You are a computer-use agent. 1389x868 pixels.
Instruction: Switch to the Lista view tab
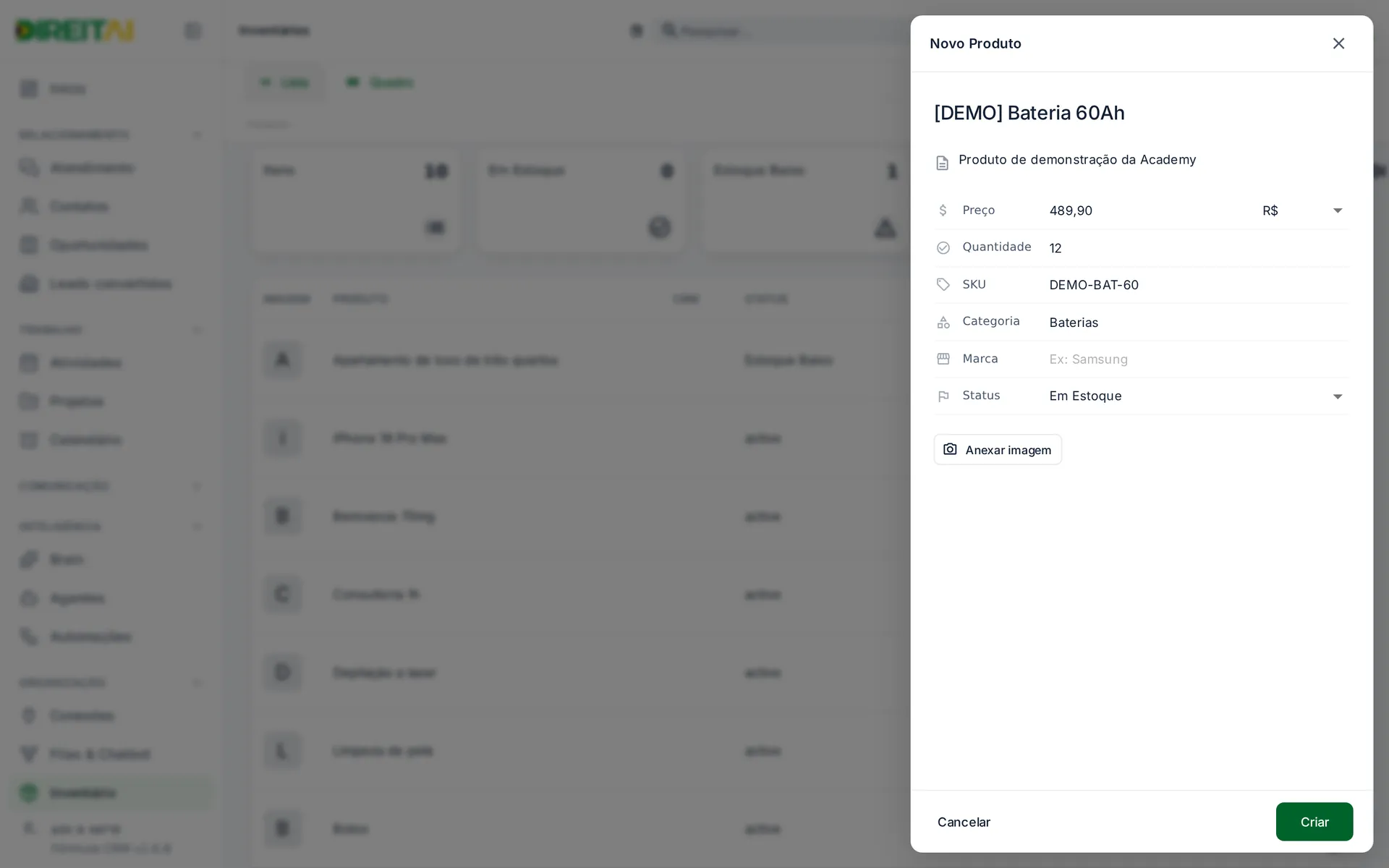(x=284, y=82)
